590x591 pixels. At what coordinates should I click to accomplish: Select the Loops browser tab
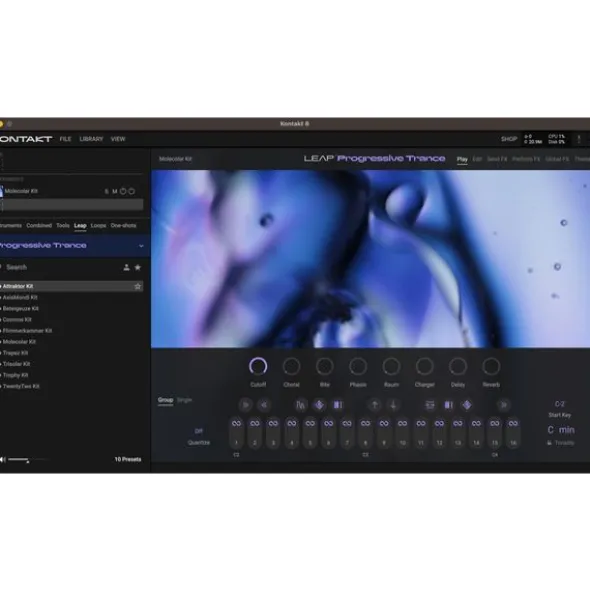click(x=98, y=225)
